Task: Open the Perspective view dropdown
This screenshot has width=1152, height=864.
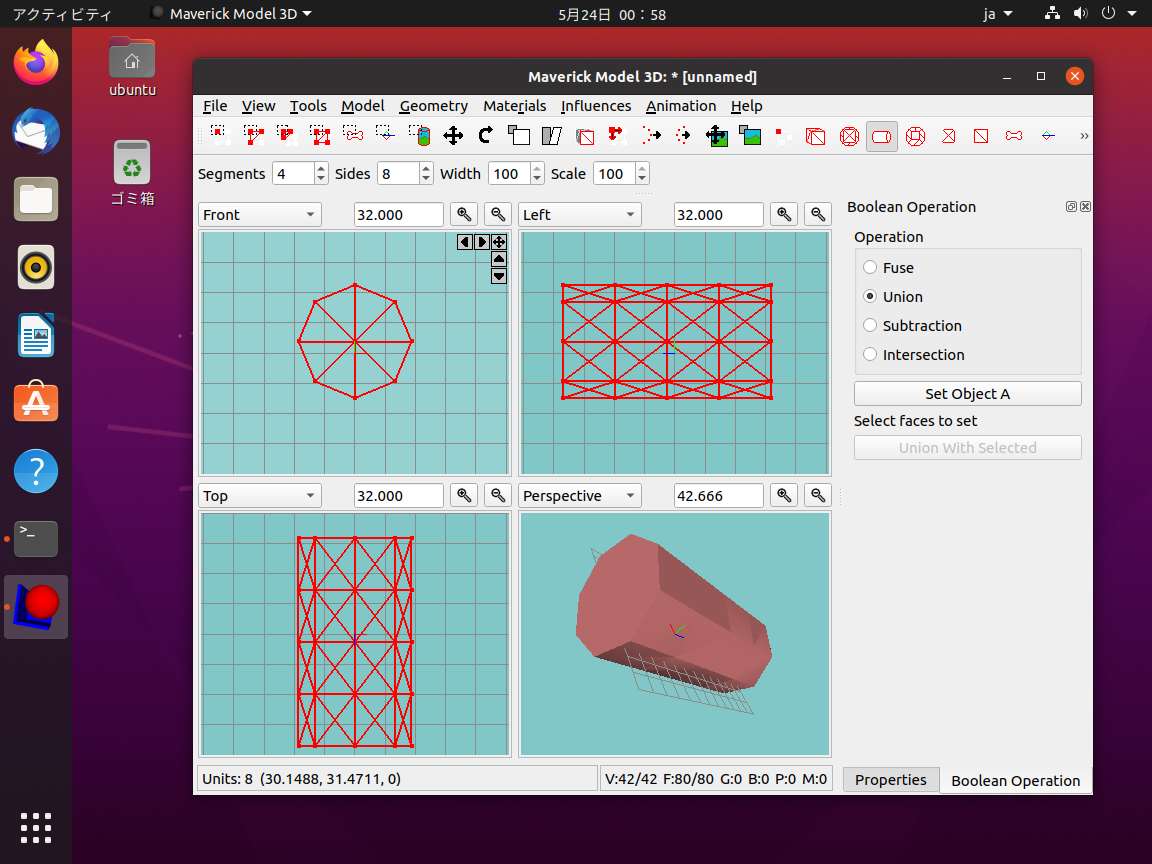Action: pyautogui.click(x=580, y=496)
